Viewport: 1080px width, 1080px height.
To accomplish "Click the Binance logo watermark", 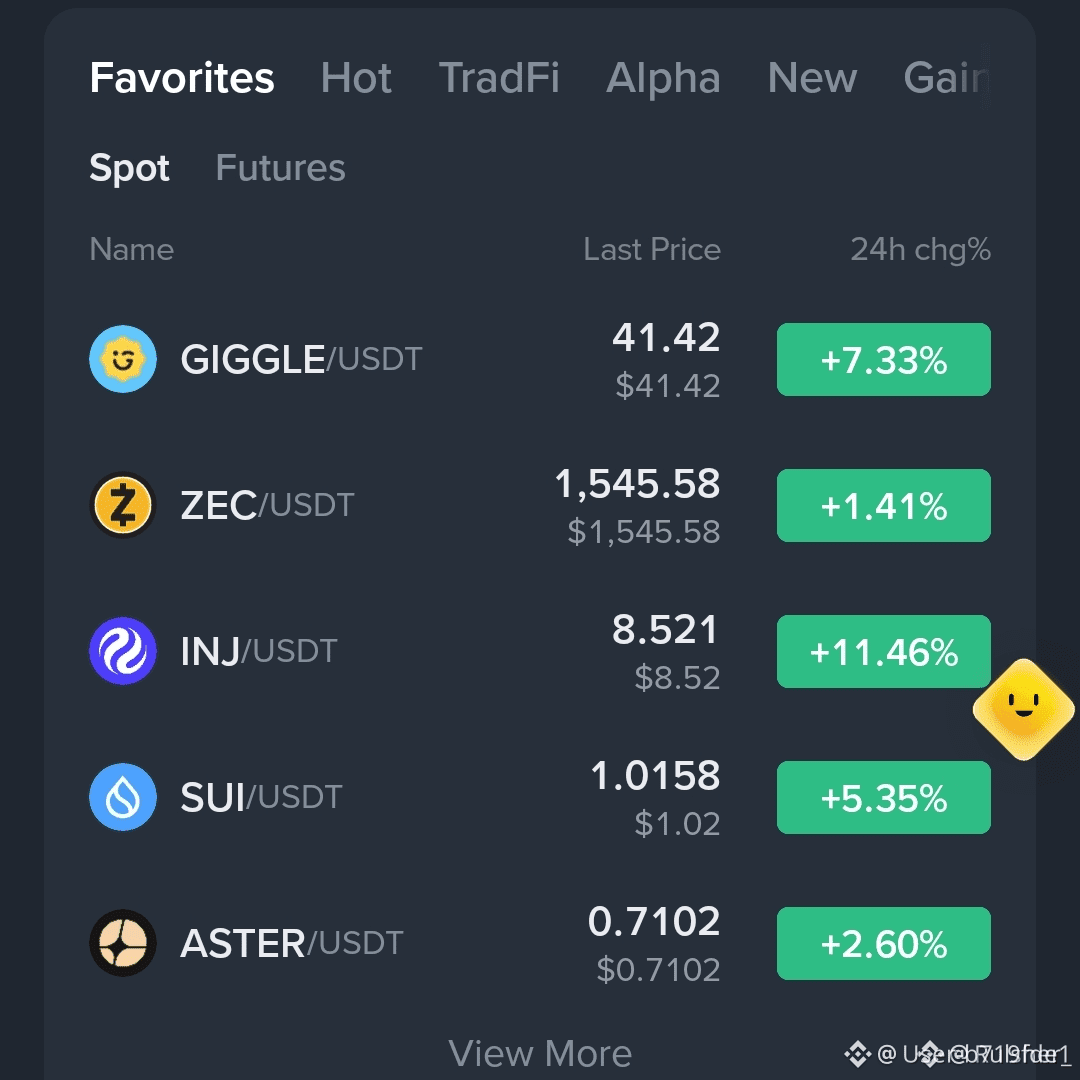I will [x=858, y=1054].
